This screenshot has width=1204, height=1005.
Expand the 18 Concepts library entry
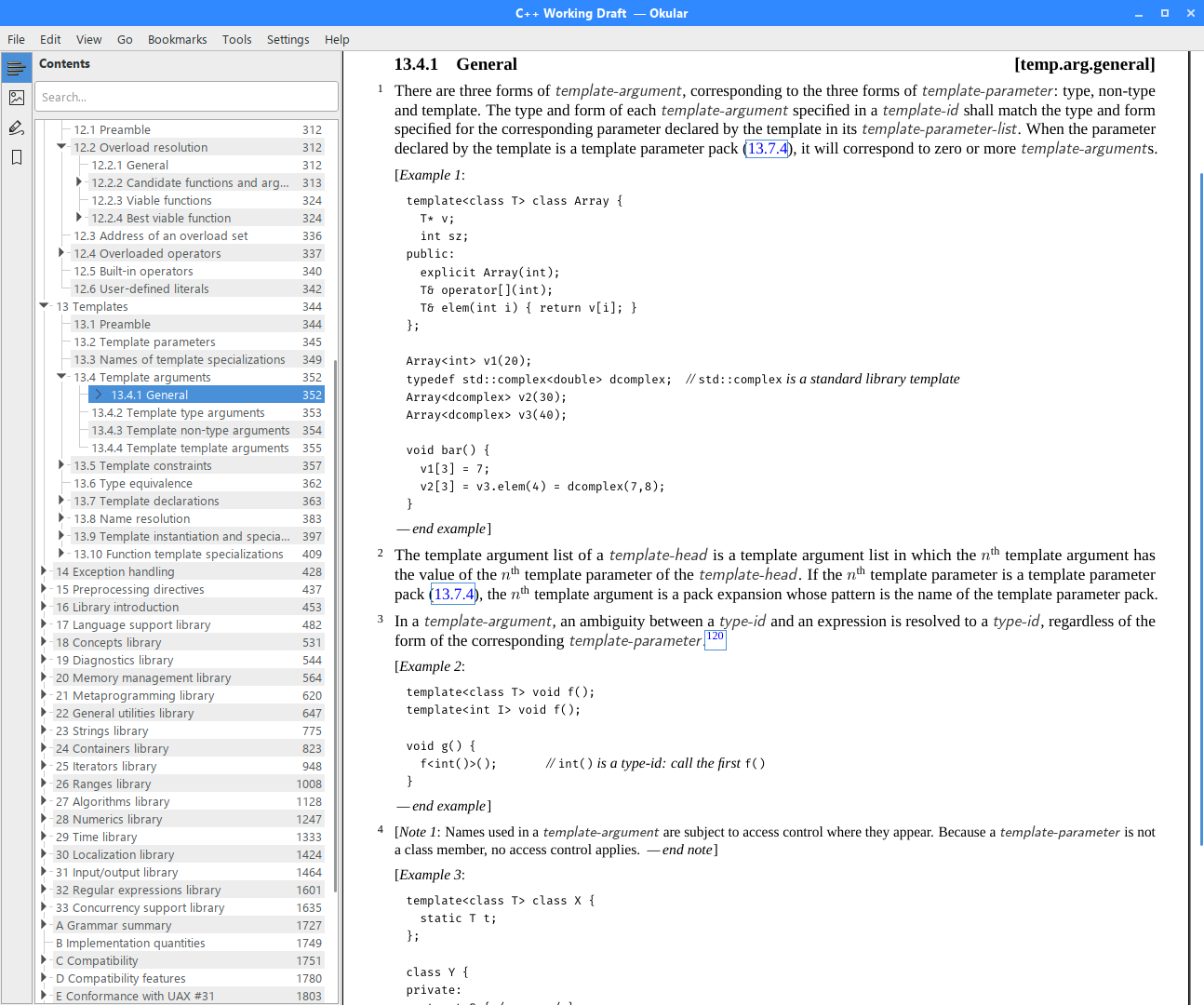[x=44, y=642]
